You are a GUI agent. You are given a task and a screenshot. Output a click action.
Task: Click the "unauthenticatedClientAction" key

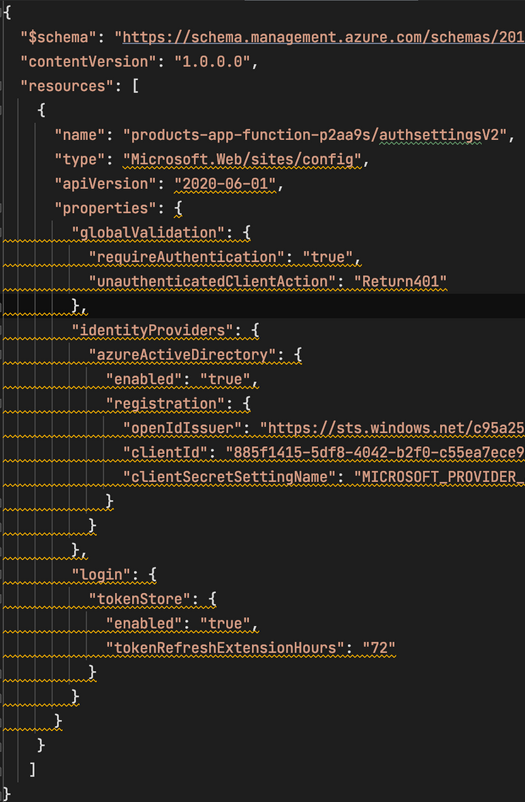(x=212, y=281)
